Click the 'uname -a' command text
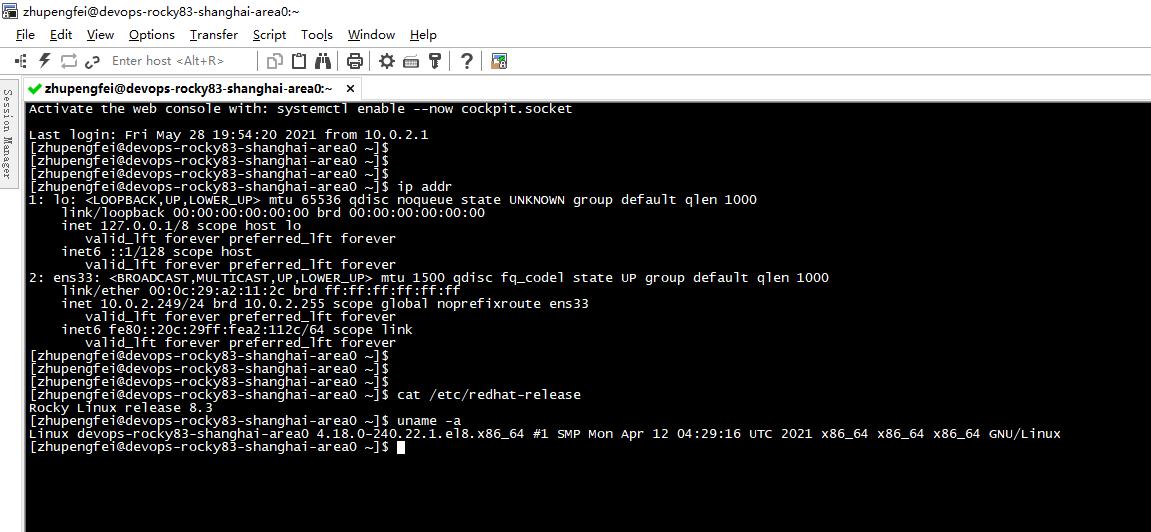1151x532 pixels. [x=429, y=420]
